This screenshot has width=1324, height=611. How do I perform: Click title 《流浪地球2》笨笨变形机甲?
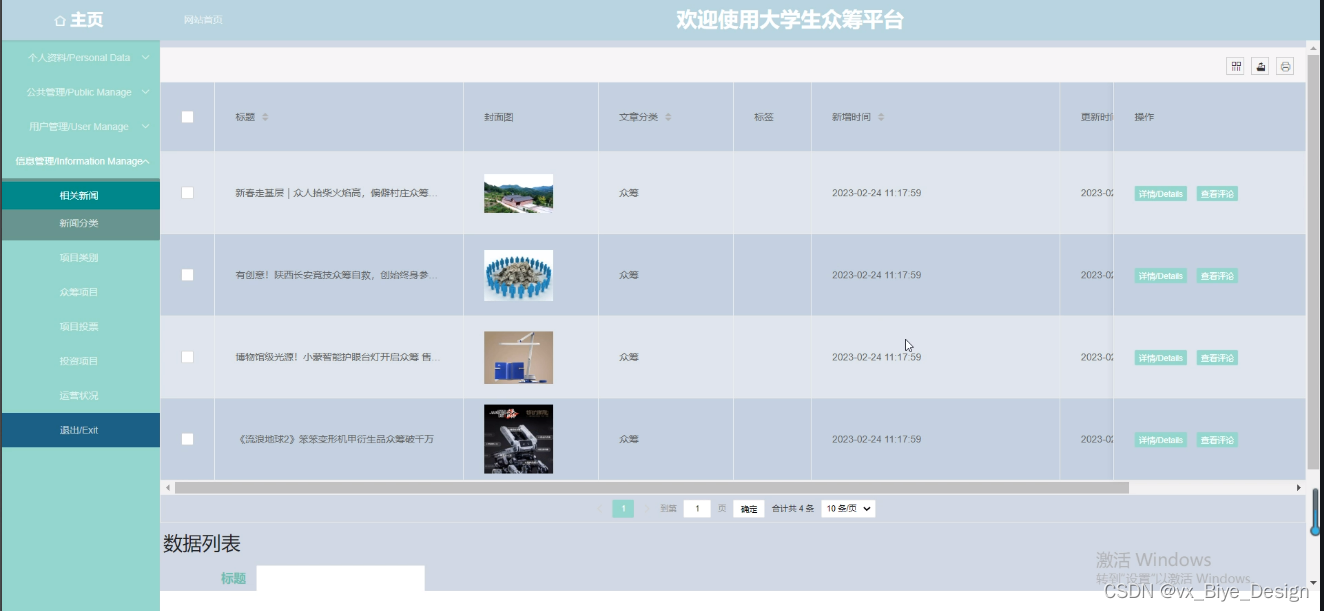334,439
